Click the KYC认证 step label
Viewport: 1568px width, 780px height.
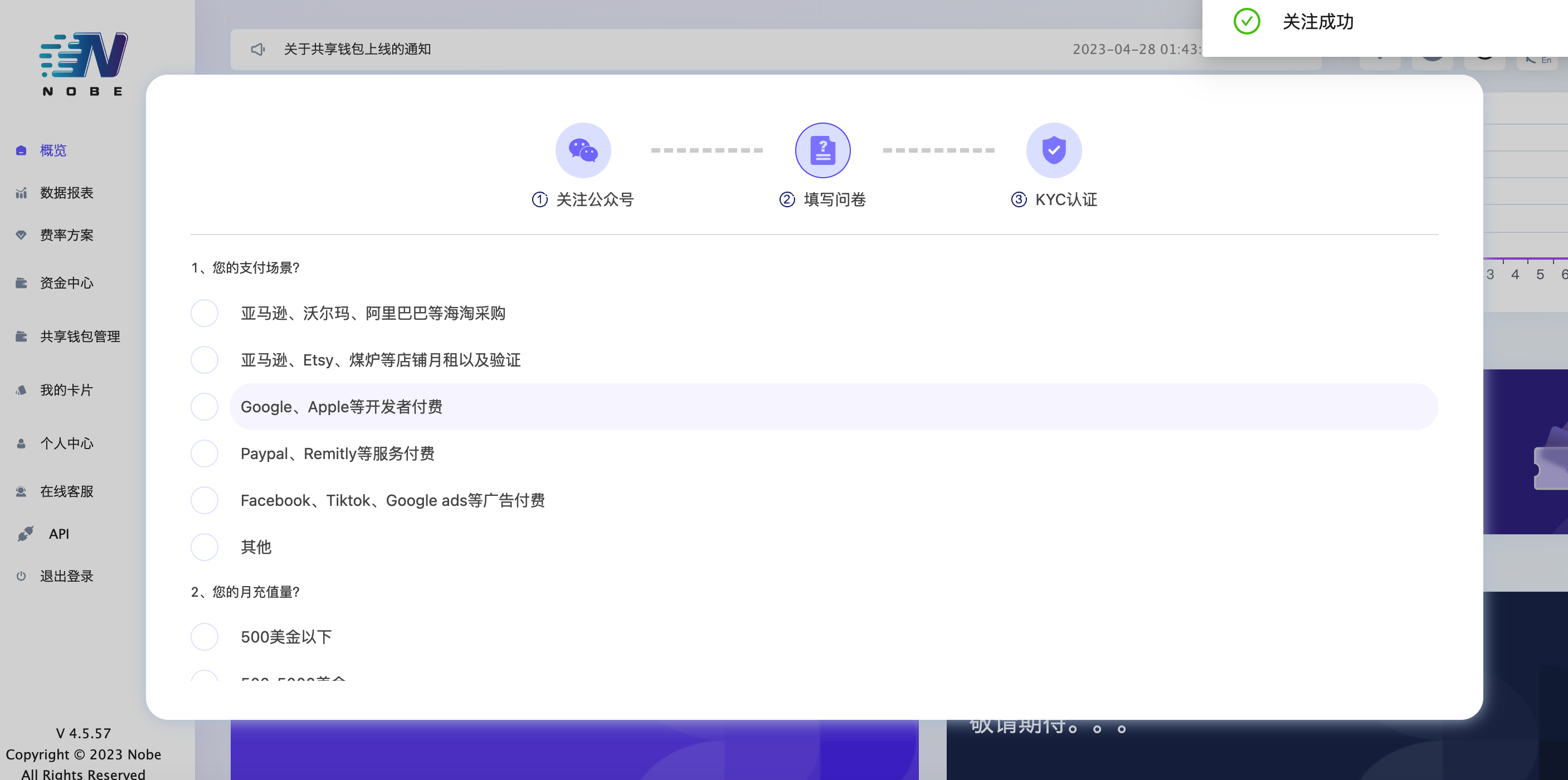[1066, 199]
